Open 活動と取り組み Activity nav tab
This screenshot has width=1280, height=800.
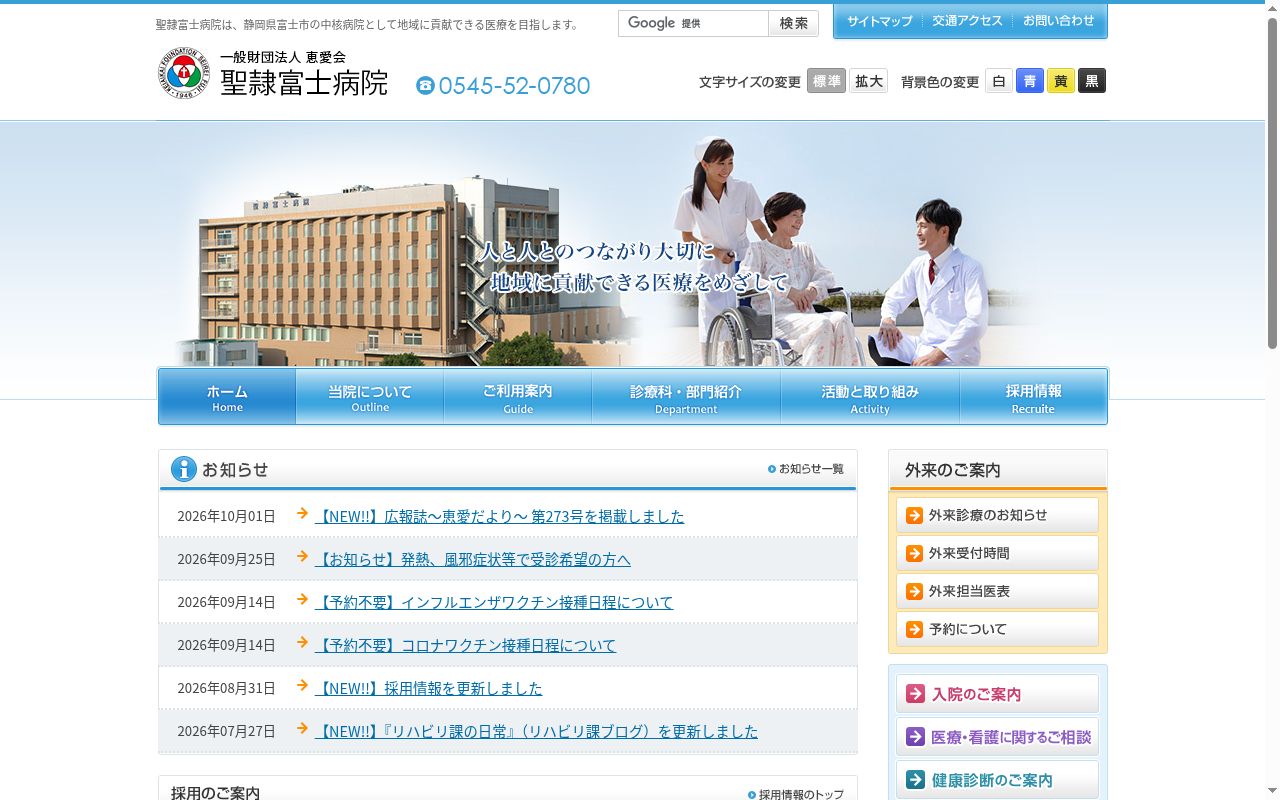(x=870, y=397)
